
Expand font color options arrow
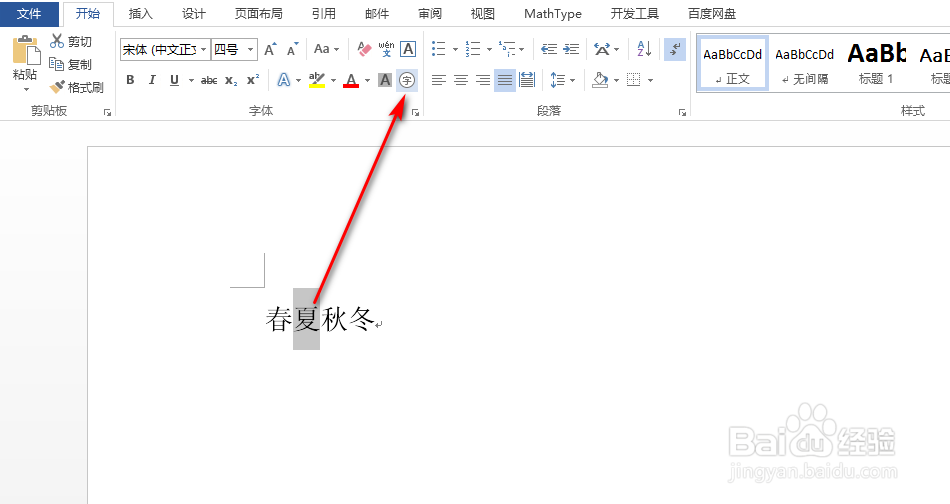[367, 80]
